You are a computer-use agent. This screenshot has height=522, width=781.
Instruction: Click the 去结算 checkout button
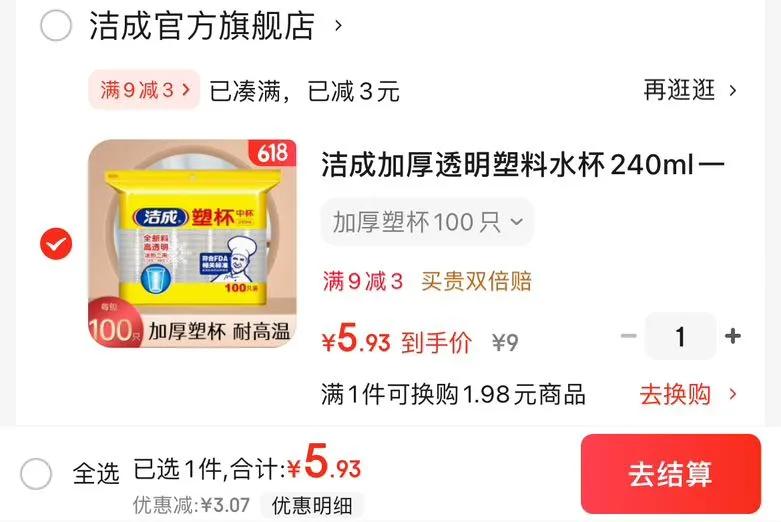point(670,474)
